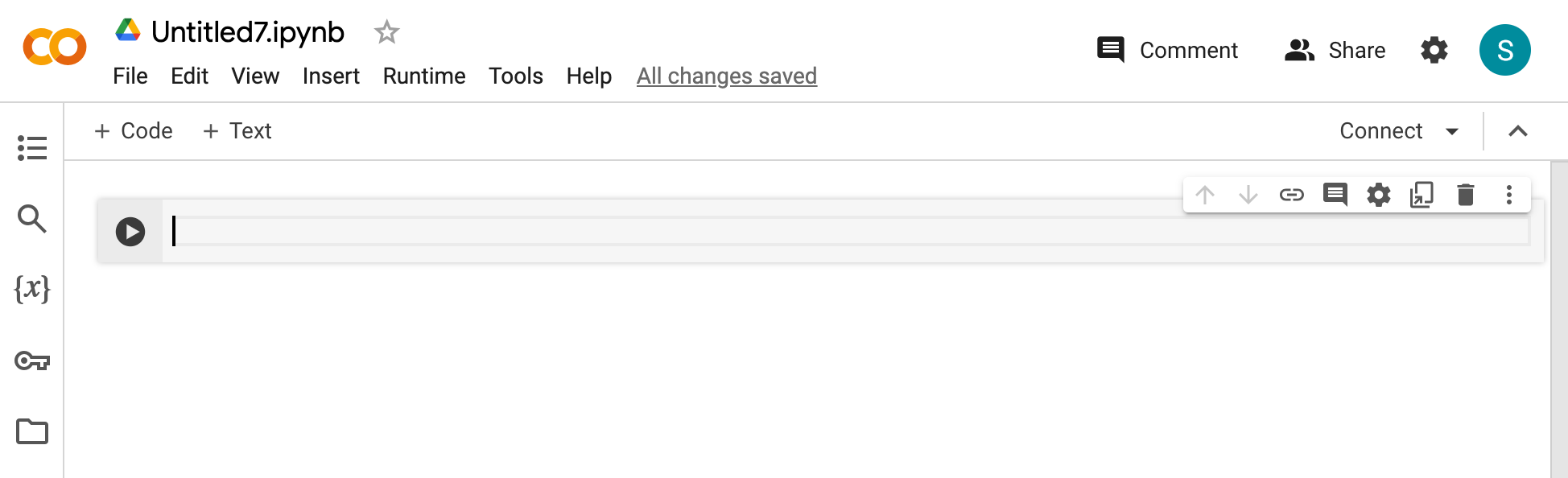Delete the current cell

click(1465, 195)
